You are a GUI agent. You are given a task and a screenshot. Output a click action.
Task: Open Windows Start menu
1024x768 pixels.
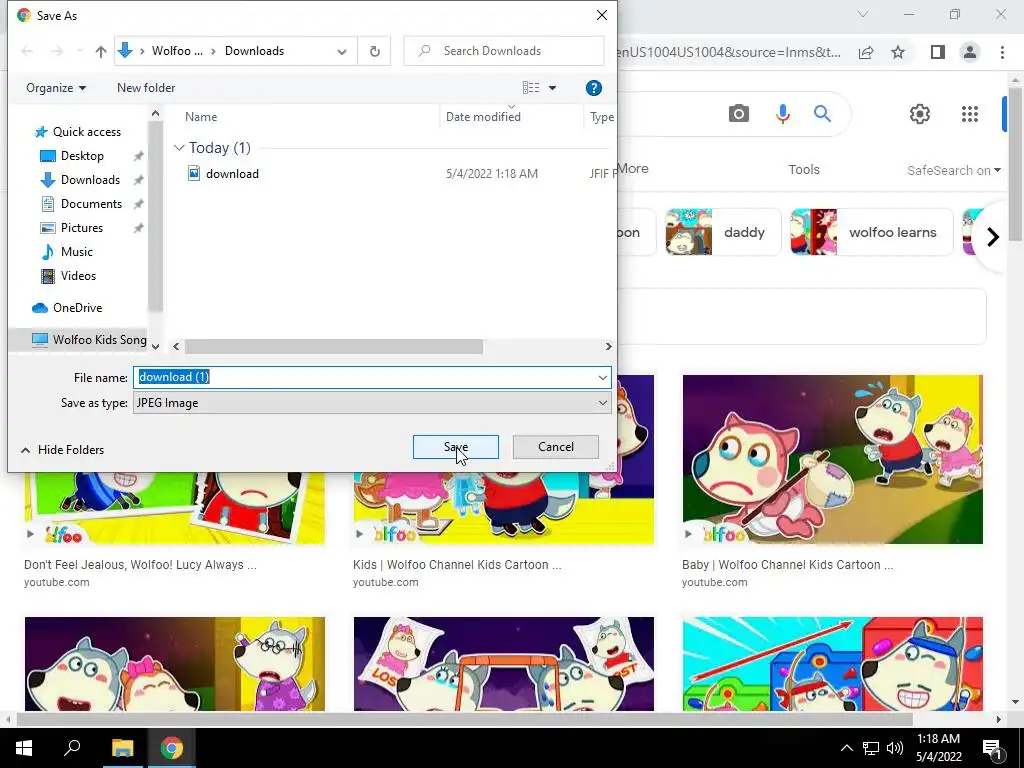coord(24,748)
